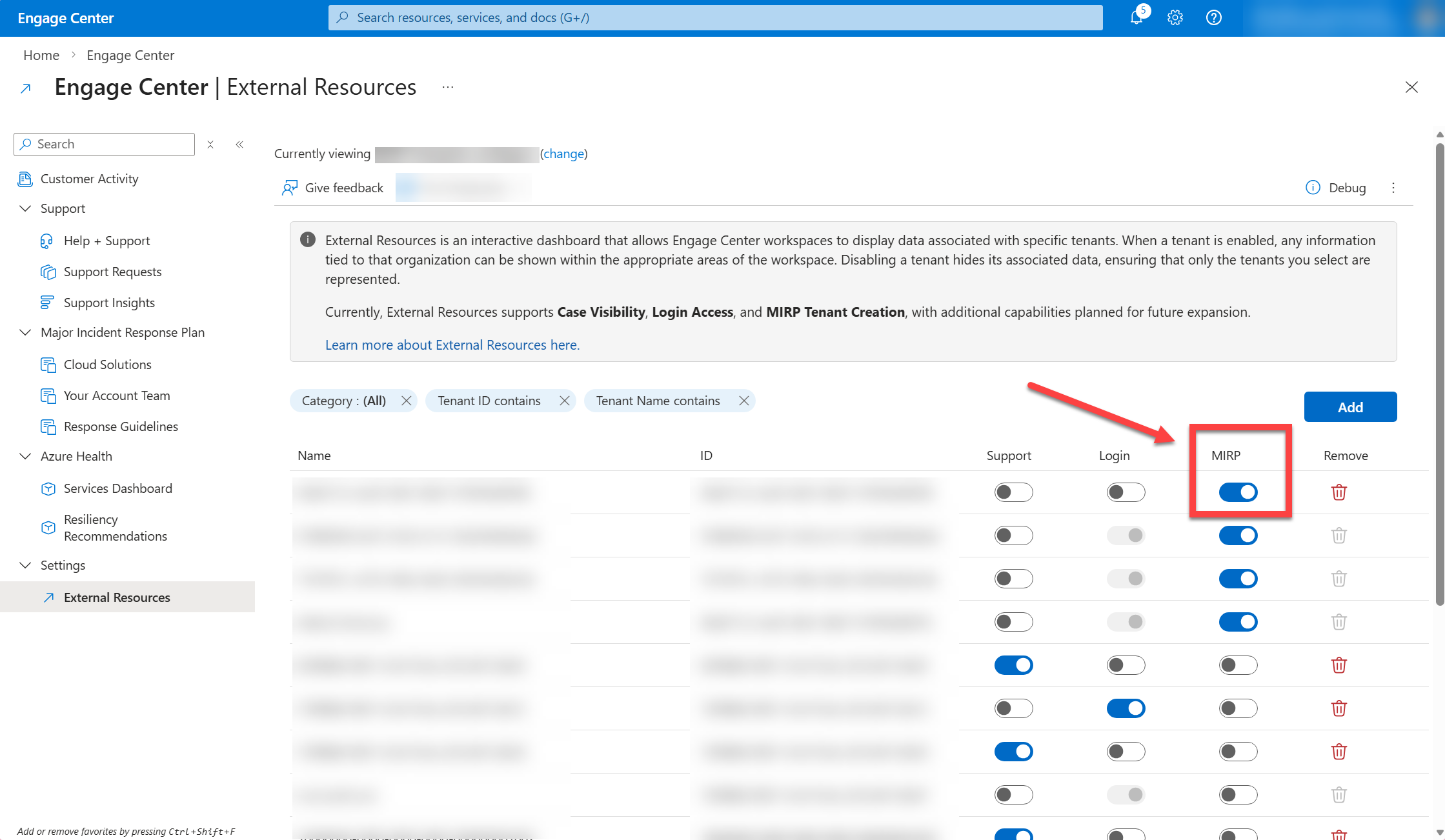Click the Give feedback button
This screenshot has width=1445, height=840.
(x=332, y=188)
